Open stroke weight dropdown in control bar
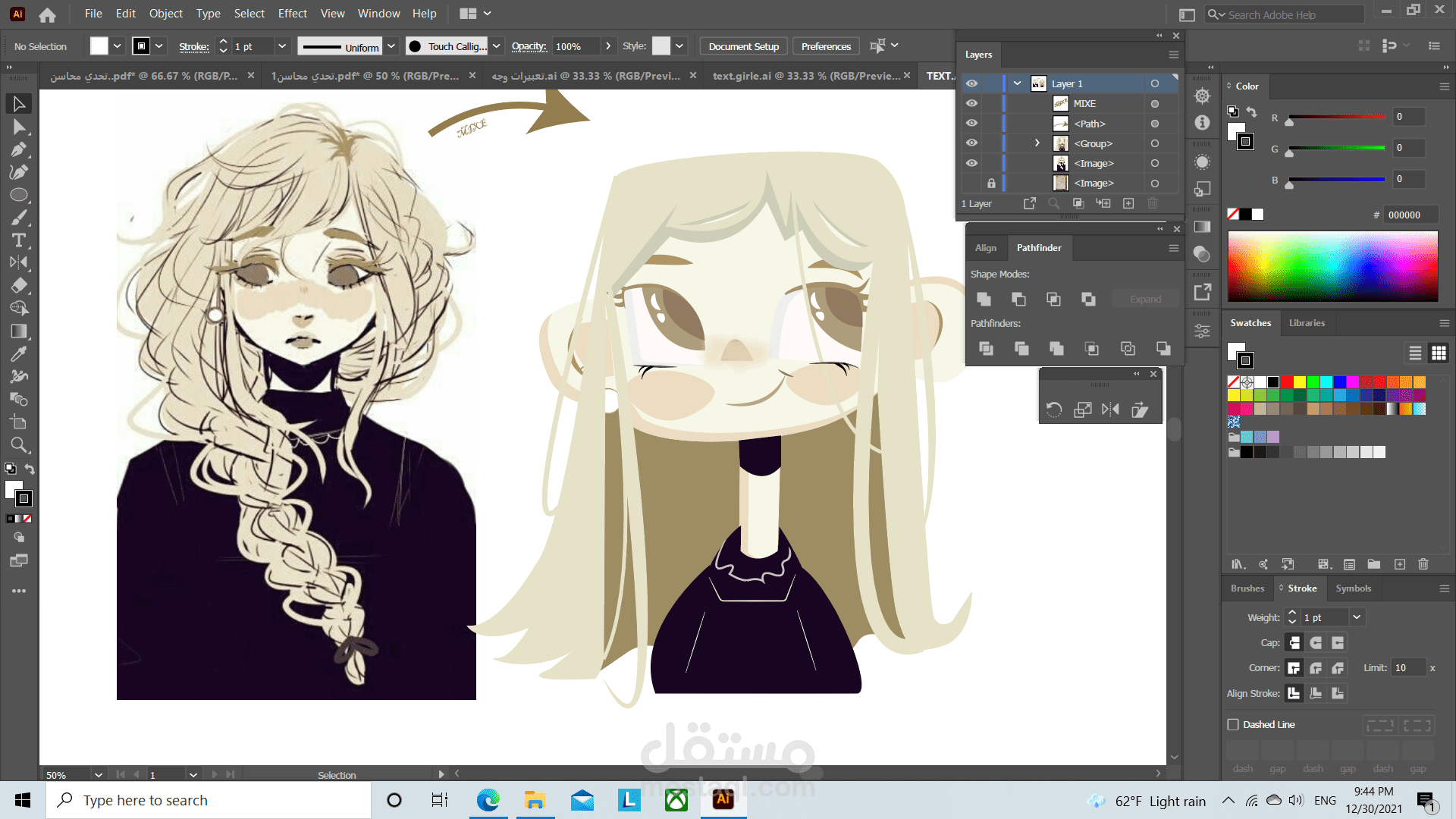The height and width of the screenshot is (819, 1456). (x=282, y=46)
